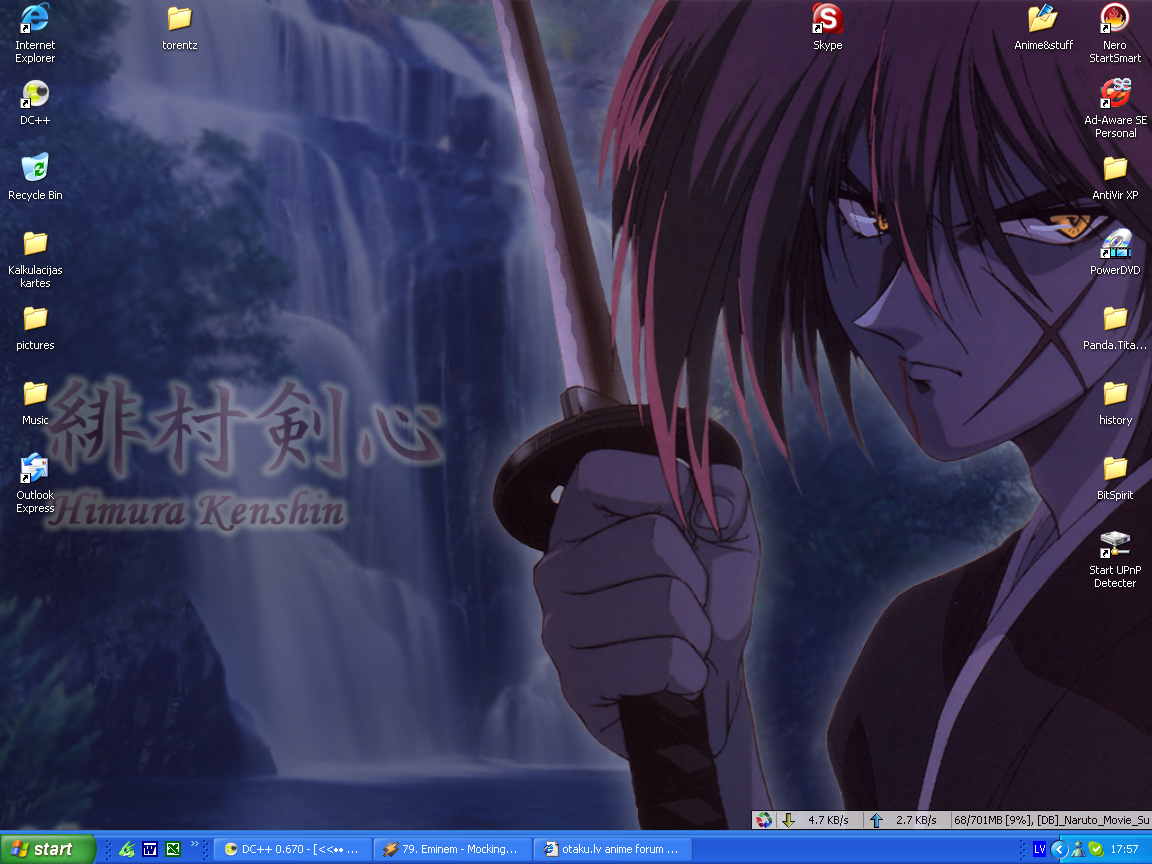Screen dimensions: 1152x864
Task: Open the Windows Messenger tray icon
Action: pos(1078,849)
